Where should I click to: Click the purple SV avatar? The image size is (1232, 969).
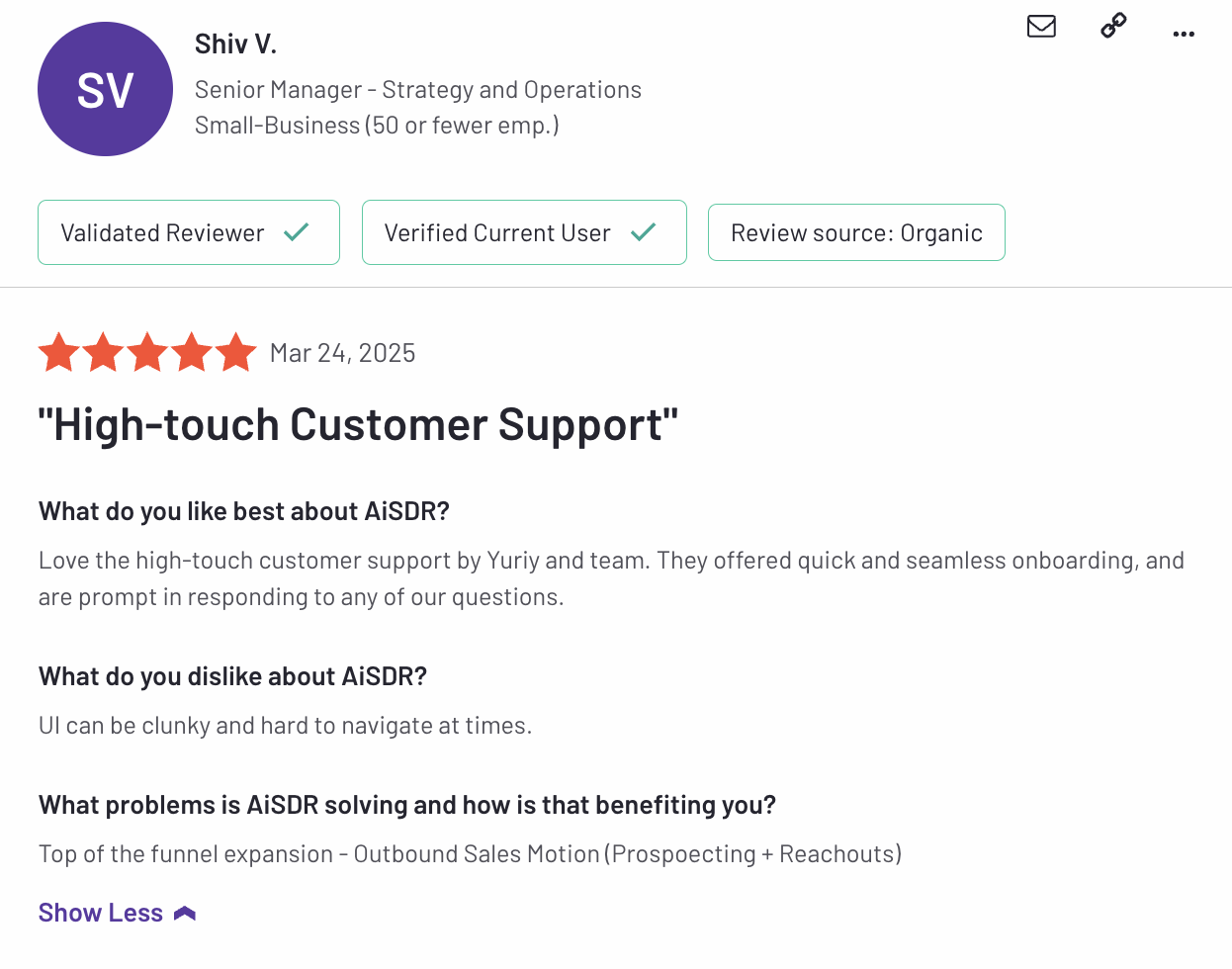click(105, 89)
